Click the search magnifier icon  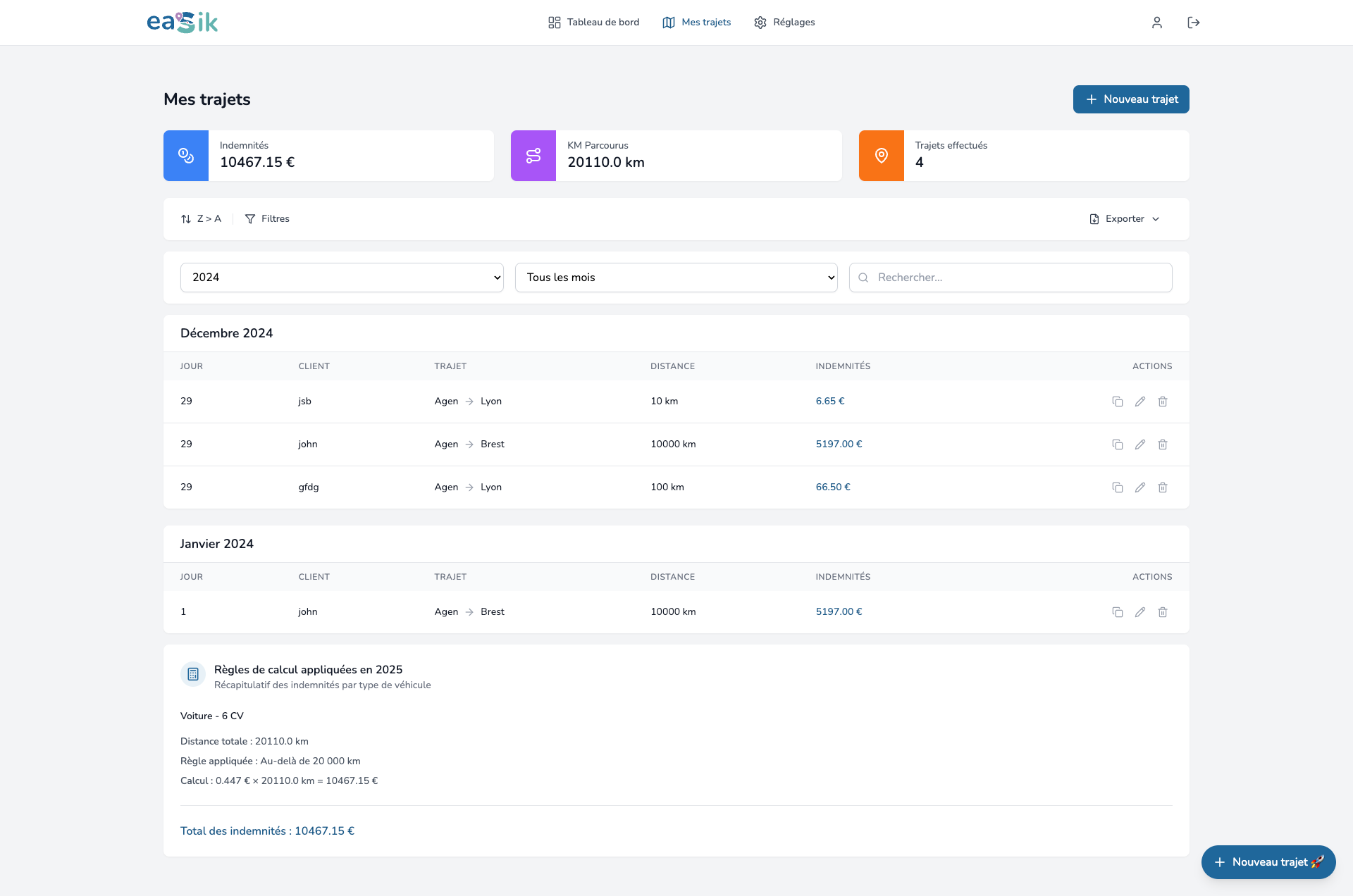(863, 278)
